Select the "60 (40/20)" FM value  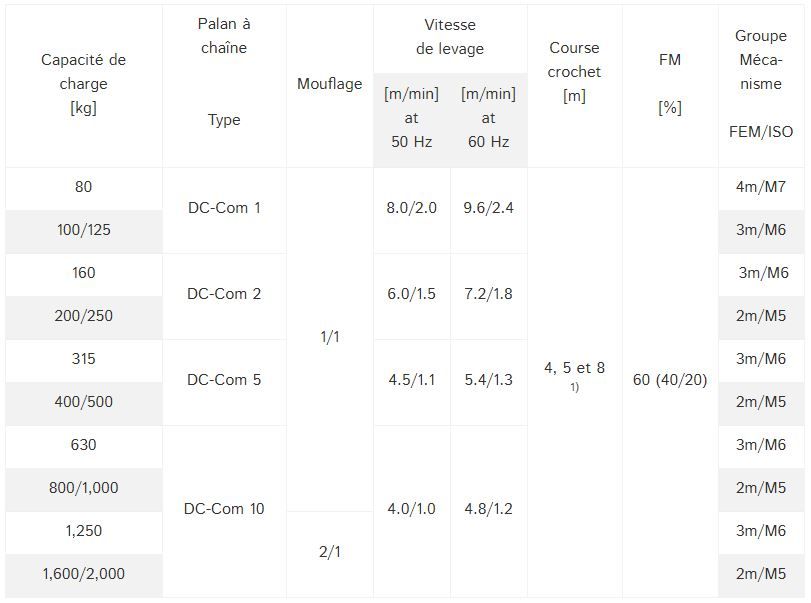670,380
